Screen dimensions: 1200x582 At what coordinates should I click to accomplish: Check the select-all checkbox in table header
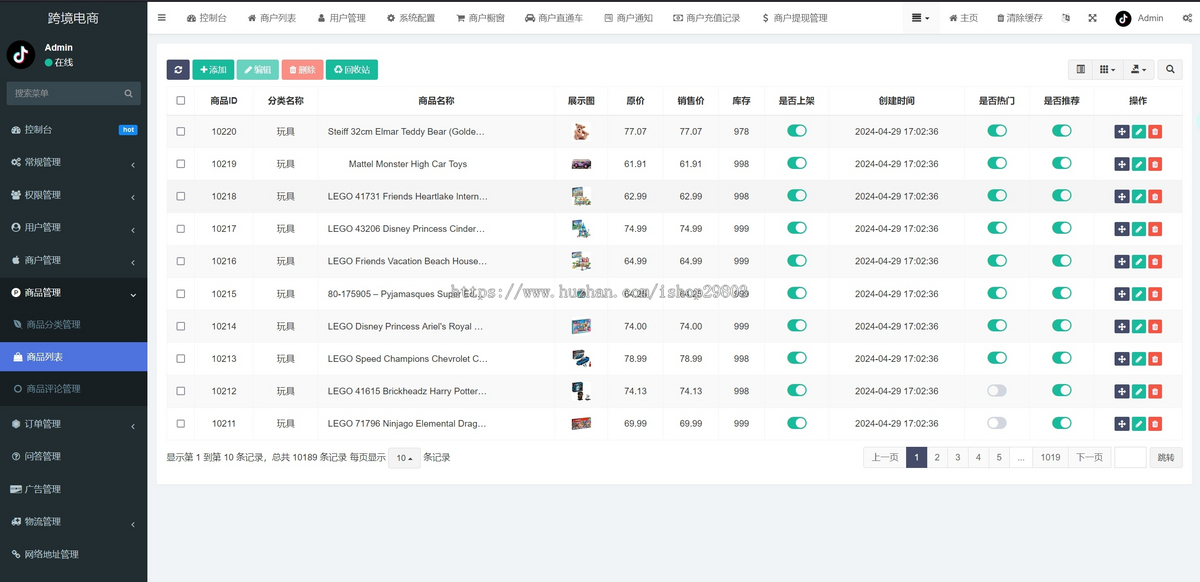coord(181,100)
